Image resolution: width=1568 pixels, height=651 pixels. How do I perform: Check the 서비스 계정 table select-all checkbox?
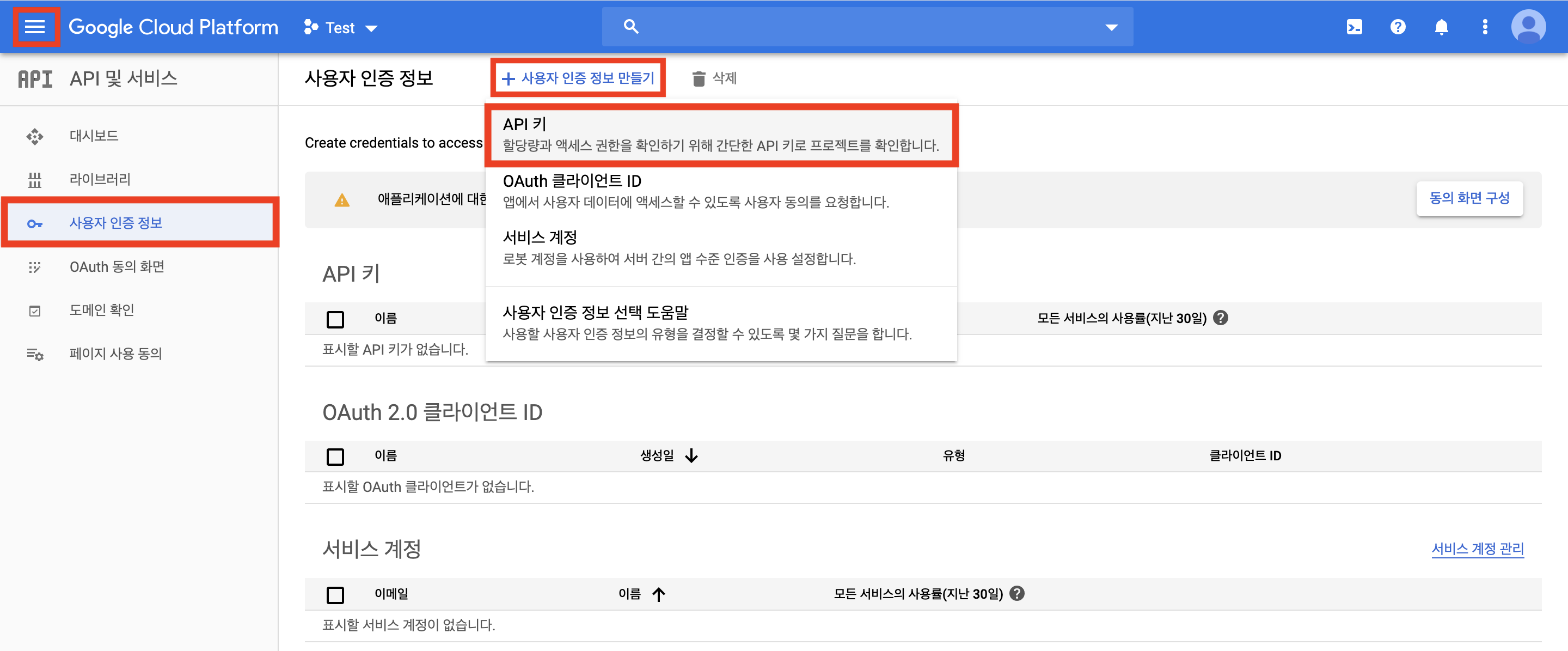(335, 594)
